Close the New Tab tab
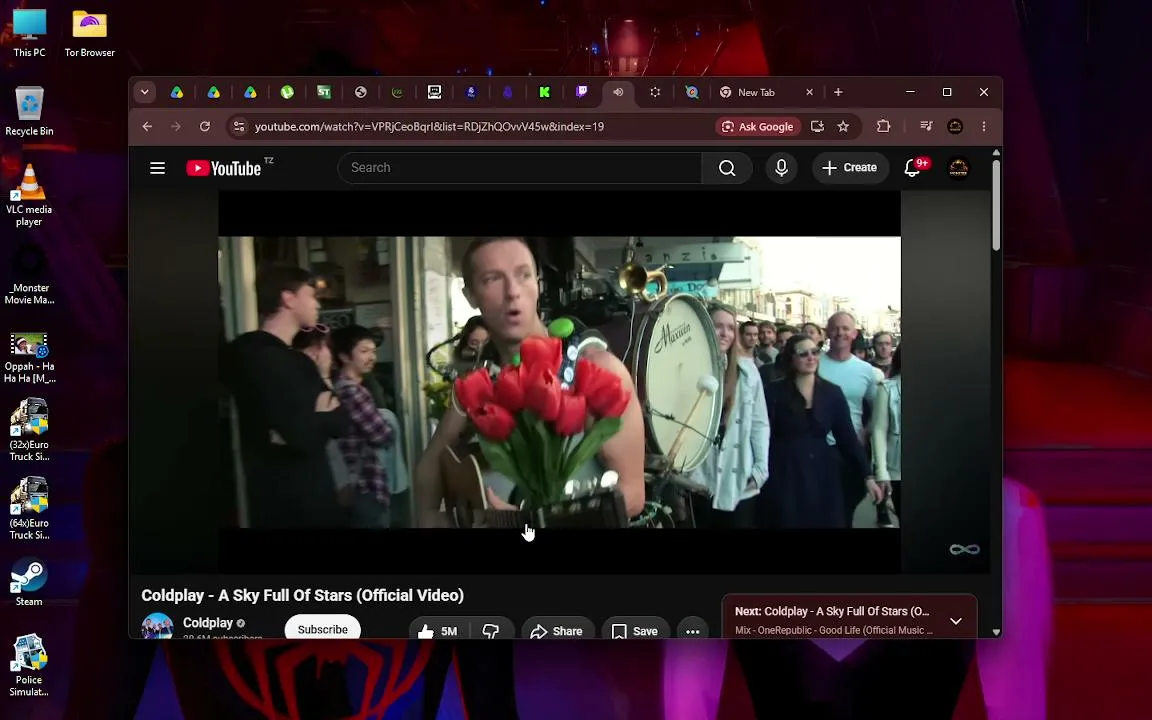 809,92
